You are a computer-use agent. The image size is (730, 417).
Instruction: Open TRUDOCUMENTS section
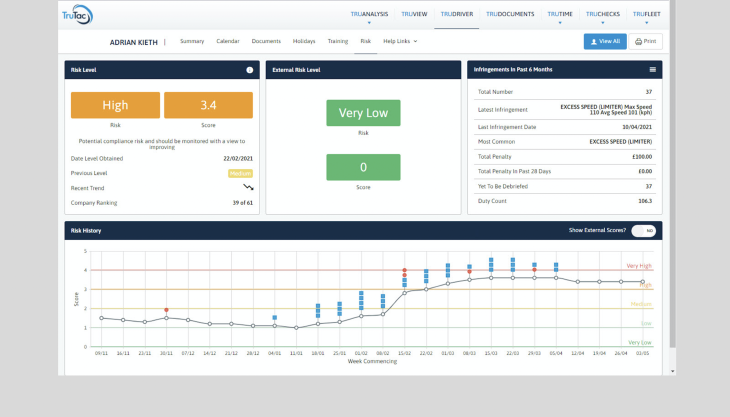coord(510,14)
